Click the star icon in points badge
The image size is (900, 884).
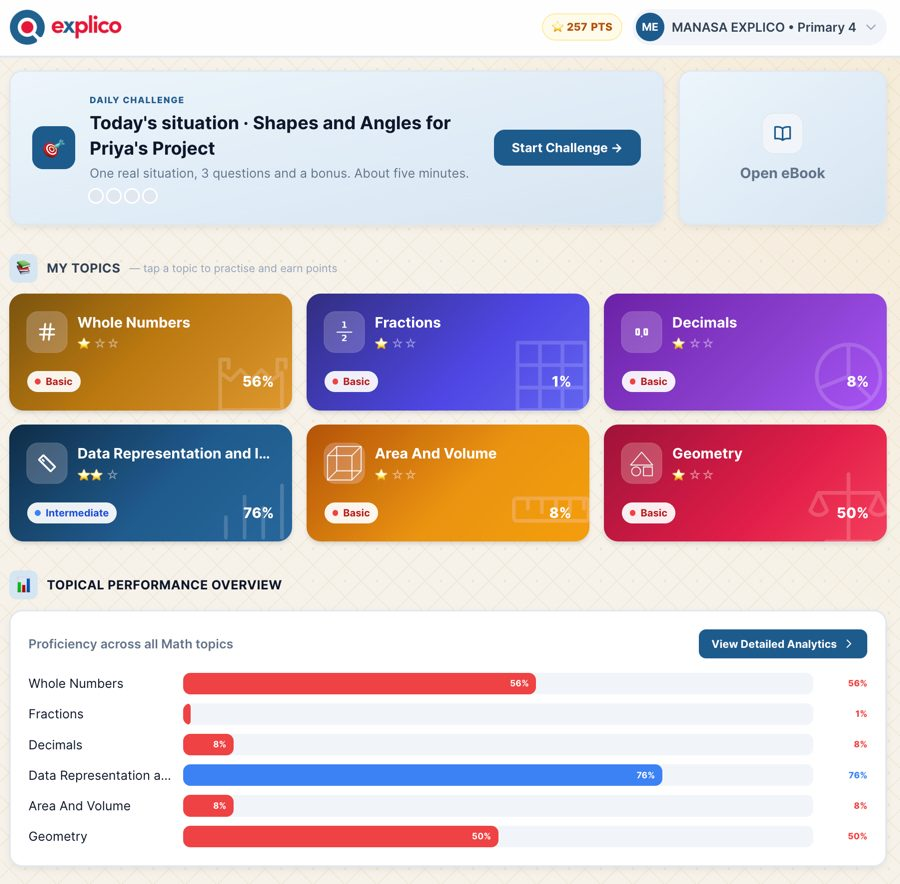pyautogui.click(x=557, y=27)
